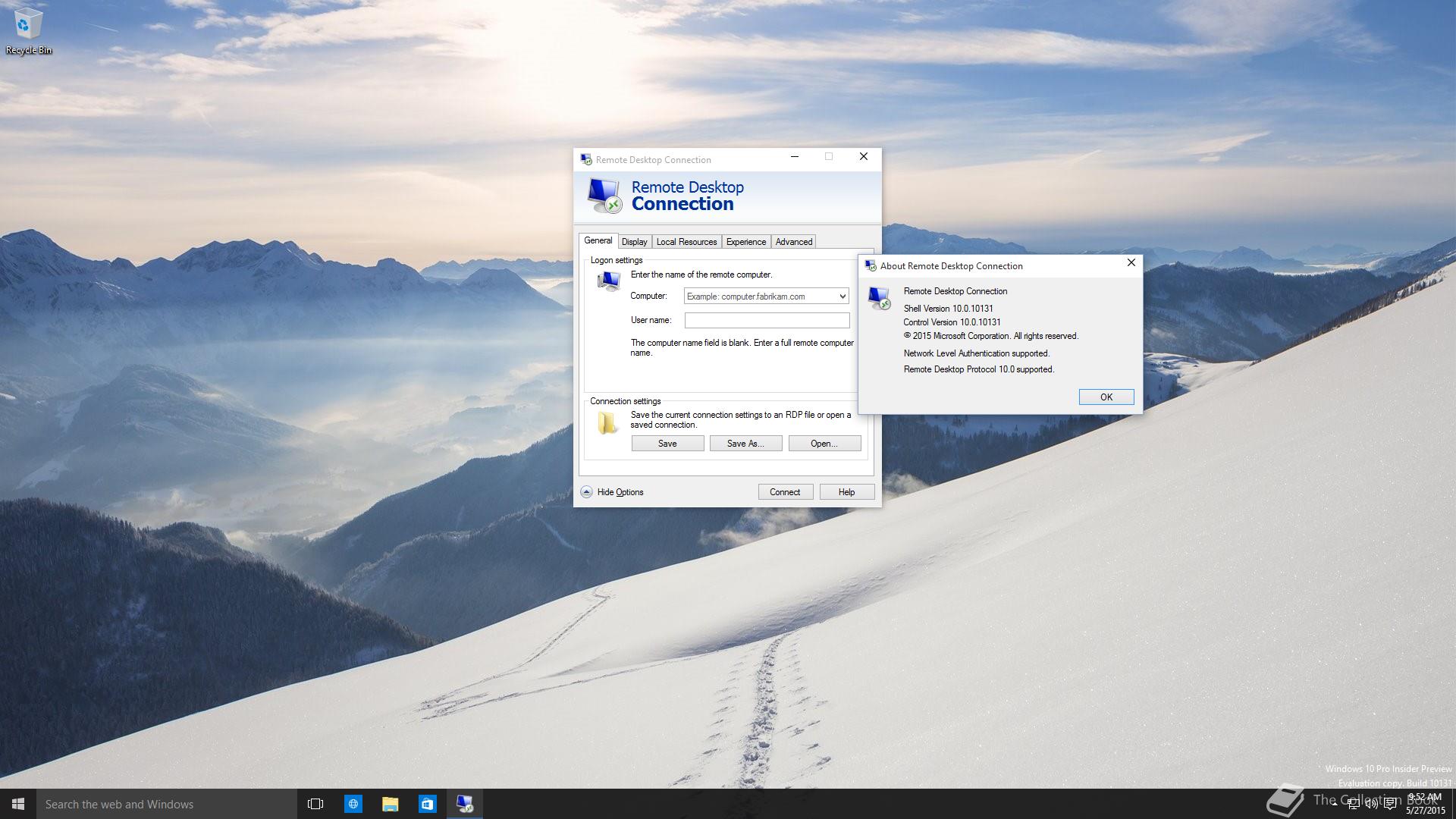Viewport: 1456px width, 819px height.
Task: Open the Computer name dropdown
Action: pos(761,296)
